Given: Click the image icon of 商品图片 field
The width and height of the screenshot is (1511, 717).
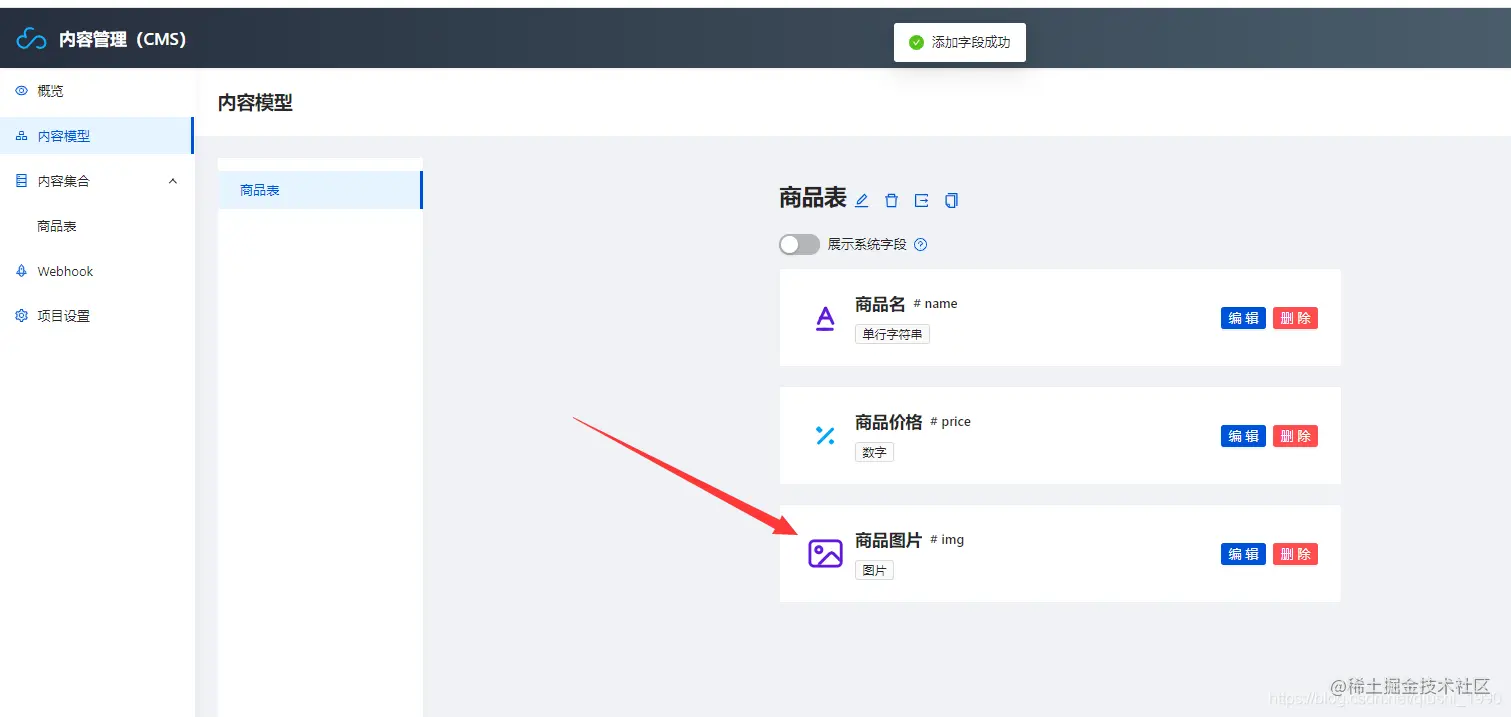Looking at the screenshot, I should pyautogui.click(x=825, y=554).
